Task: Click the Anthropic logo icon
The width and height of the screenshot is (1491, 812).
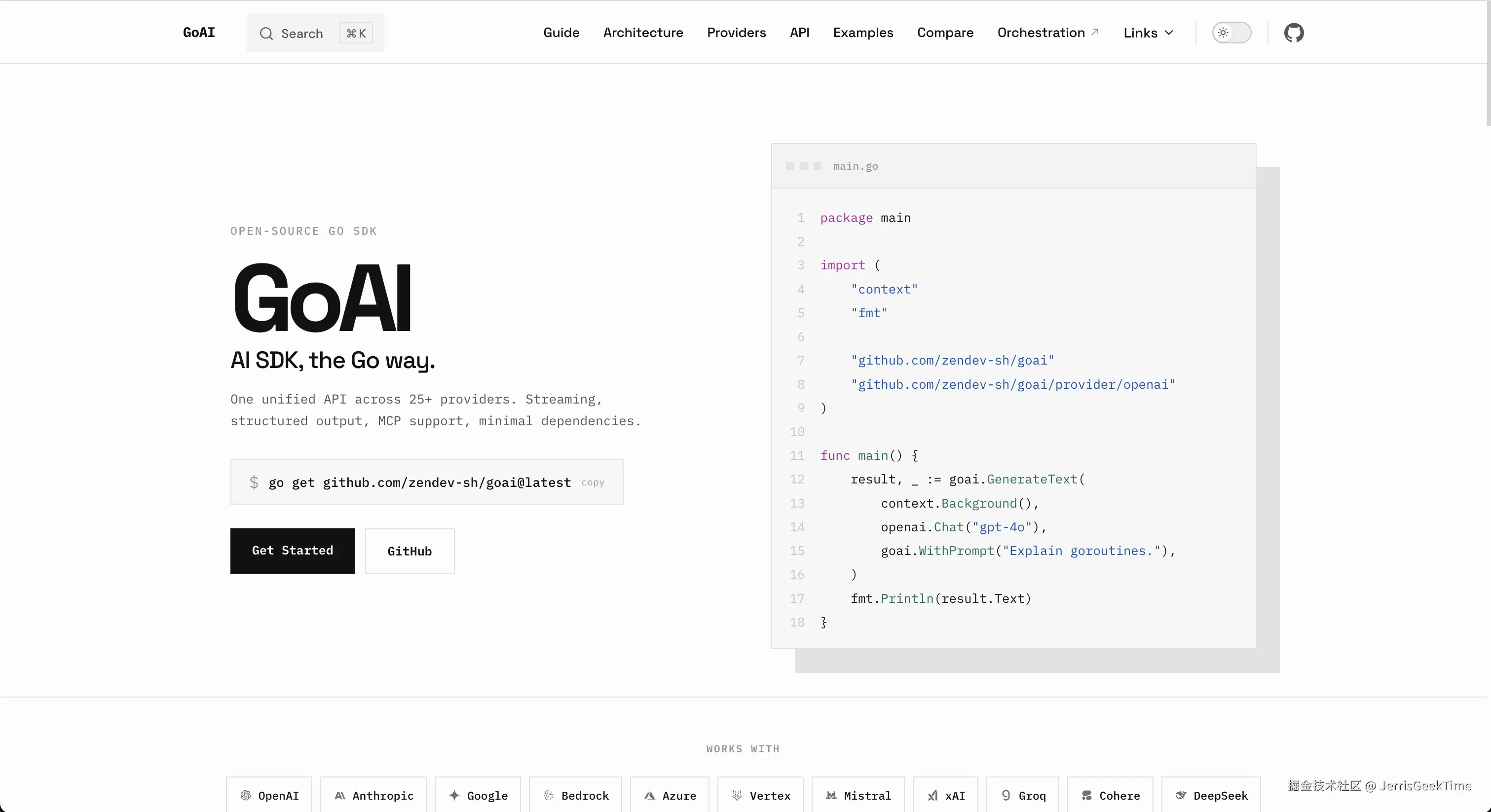Action: pyautogui.click(x=340, y=795)
